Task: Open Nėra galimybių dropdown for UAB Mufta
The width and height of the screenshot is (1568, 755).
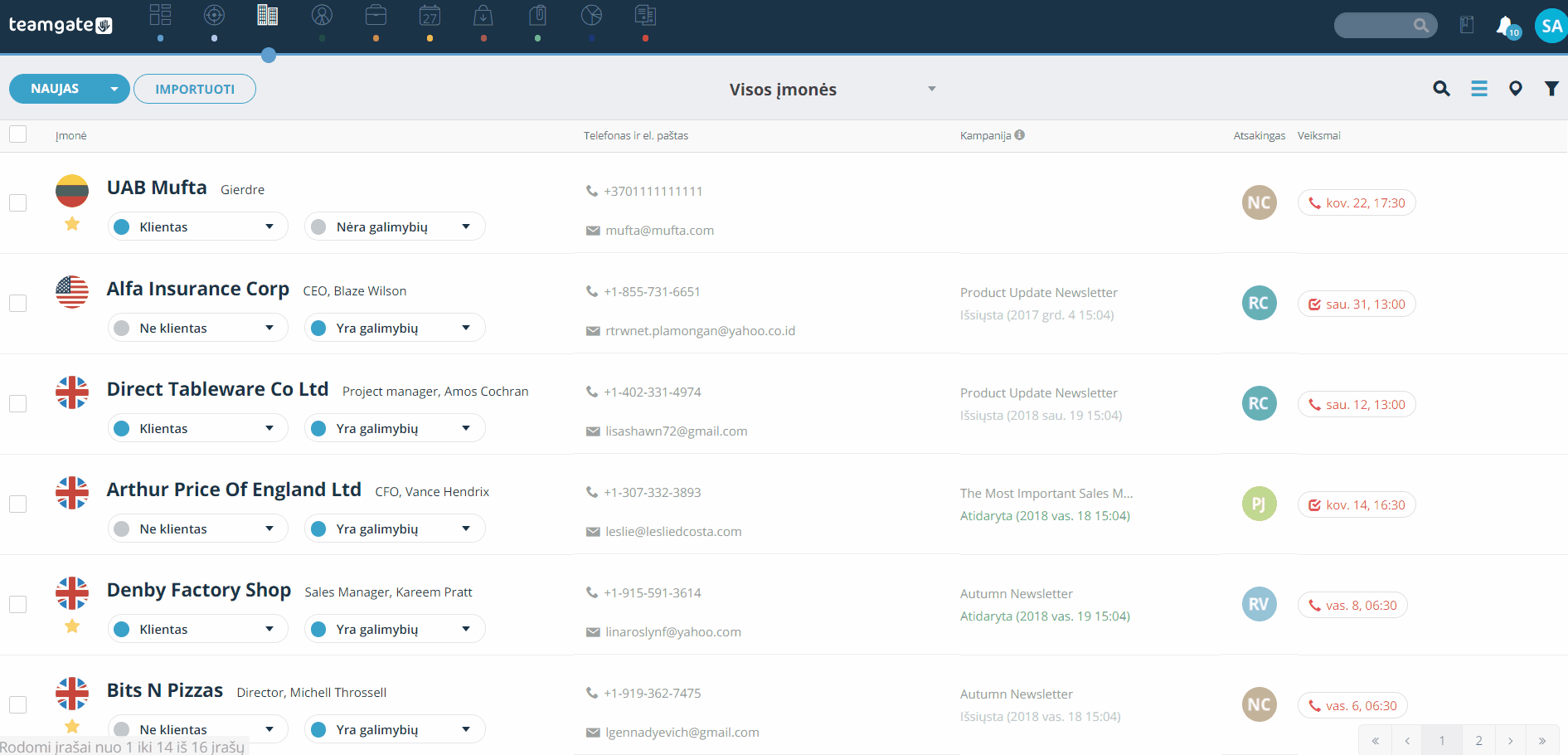Action: (395, 226)
